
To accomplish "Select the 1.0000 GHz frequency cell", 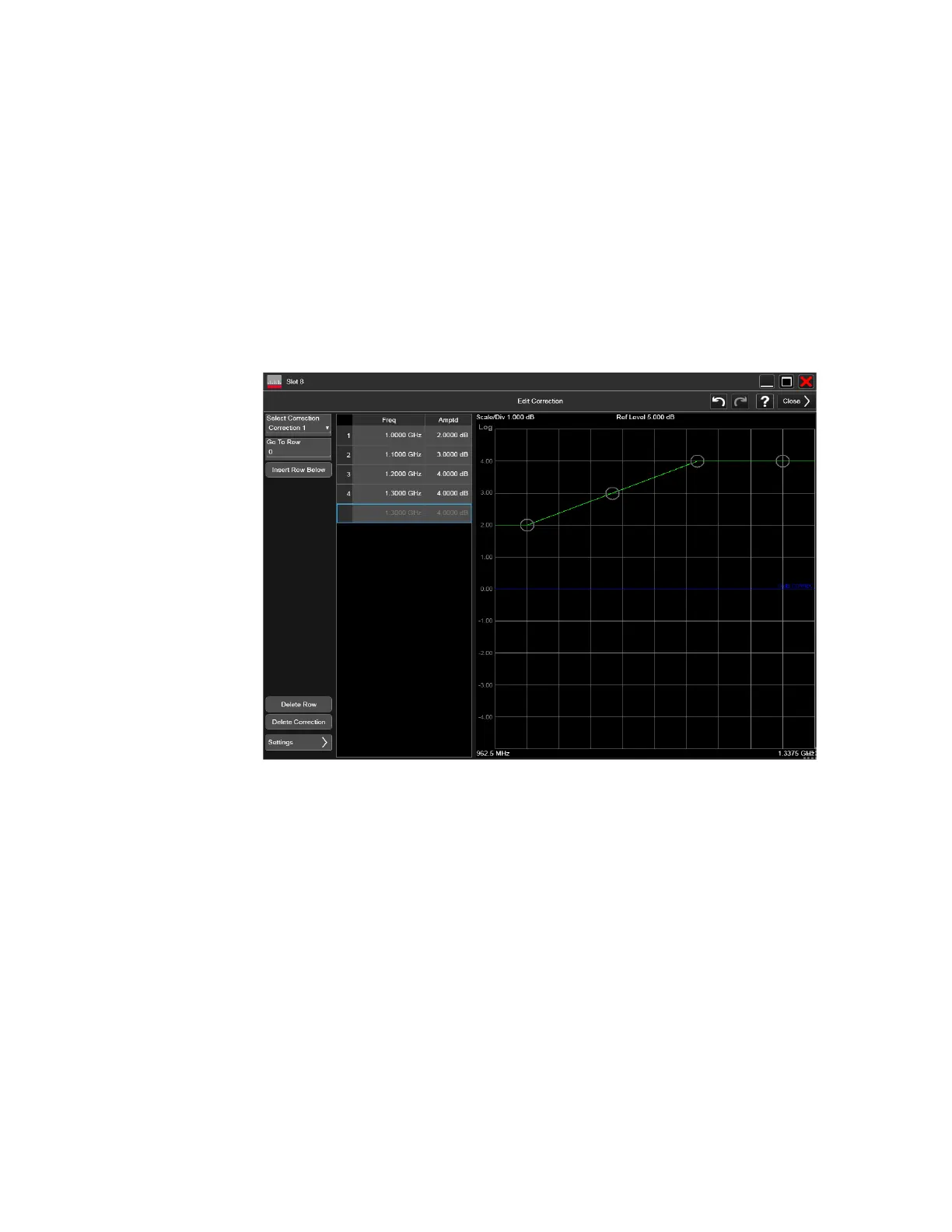I will (389, 436).
